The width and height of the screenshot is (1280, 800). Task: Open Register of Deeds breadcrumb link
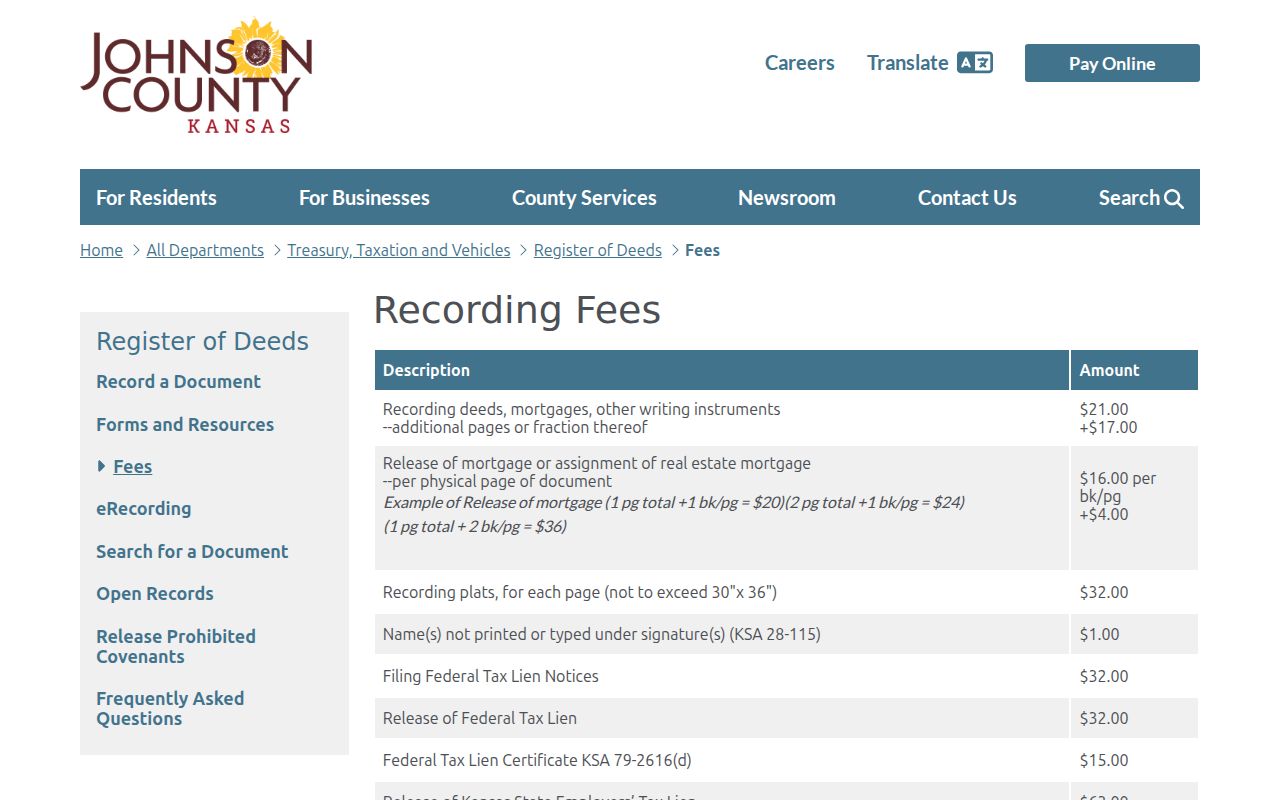[598, 250]
